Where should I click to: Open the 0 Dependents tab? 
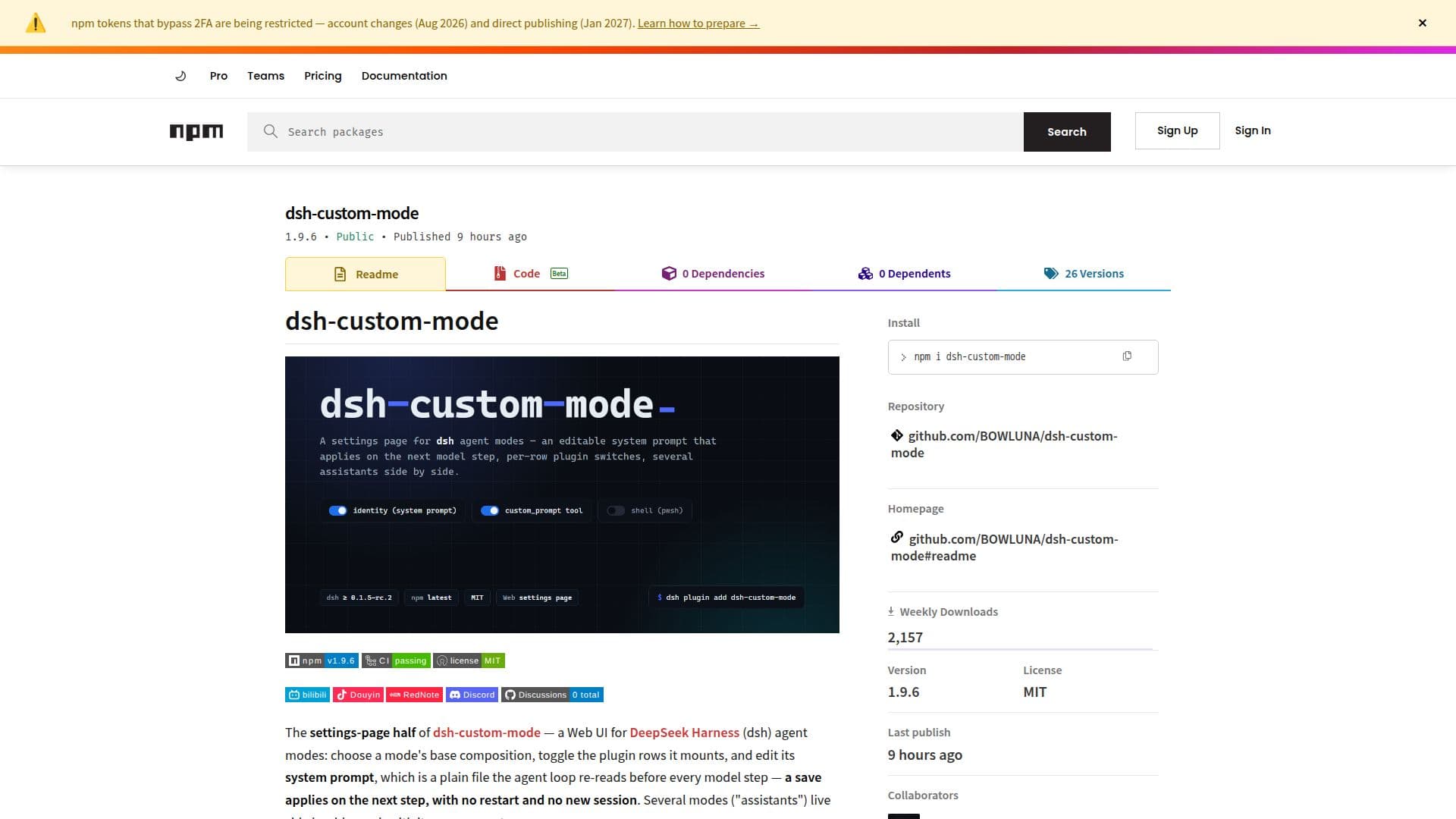coord(904,274)
